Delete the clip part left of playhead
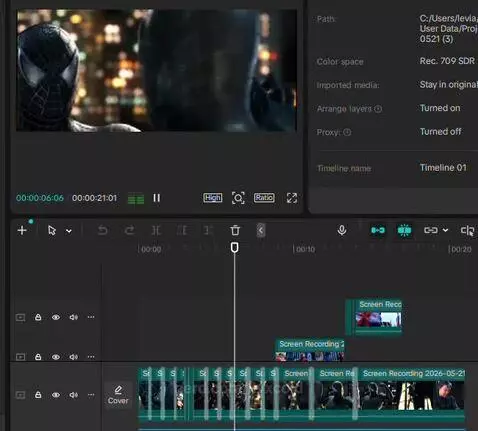 coord(182,230)
